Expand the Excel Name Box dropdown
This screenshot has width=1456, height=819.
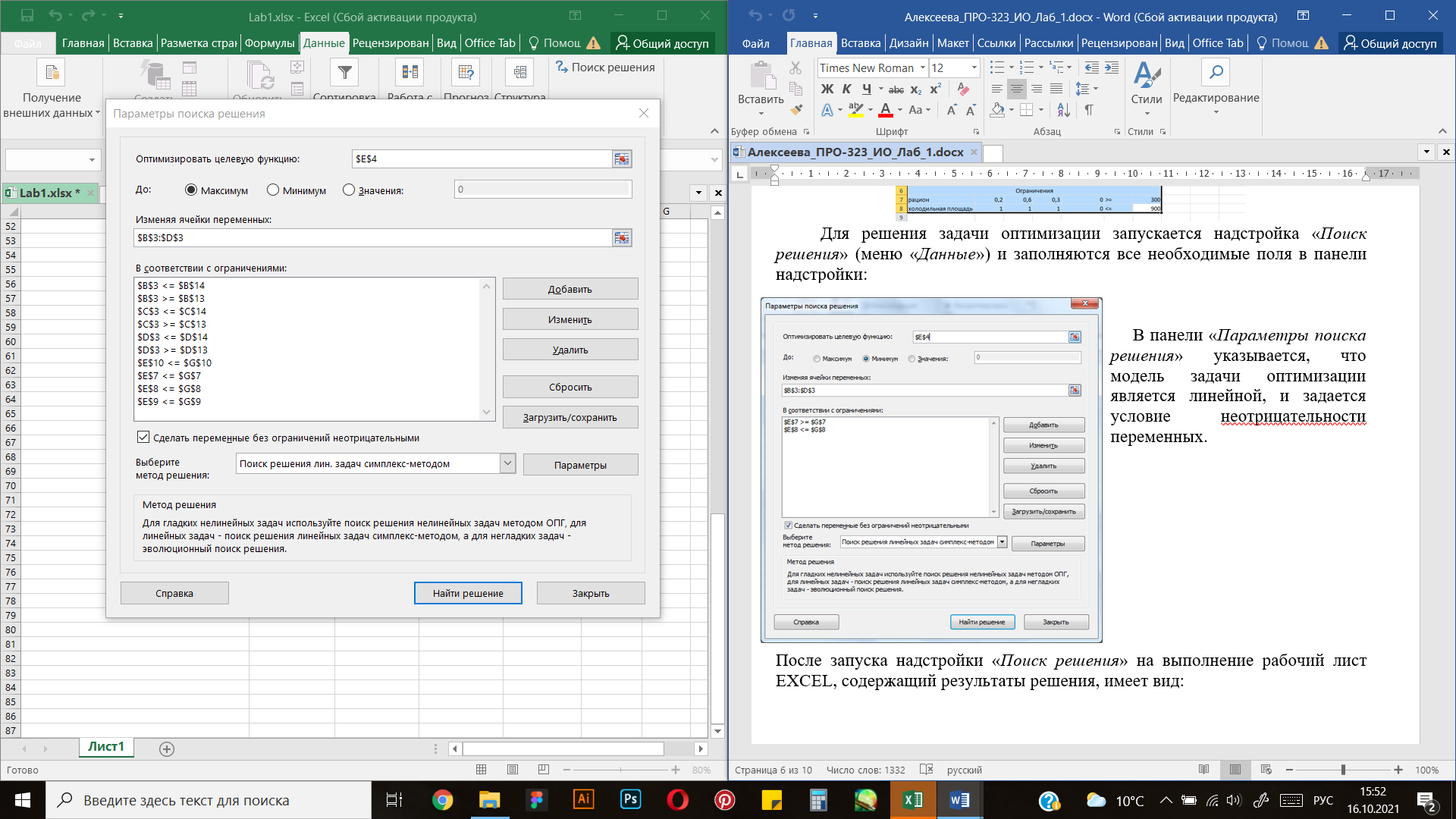click(x=93, y=160)
